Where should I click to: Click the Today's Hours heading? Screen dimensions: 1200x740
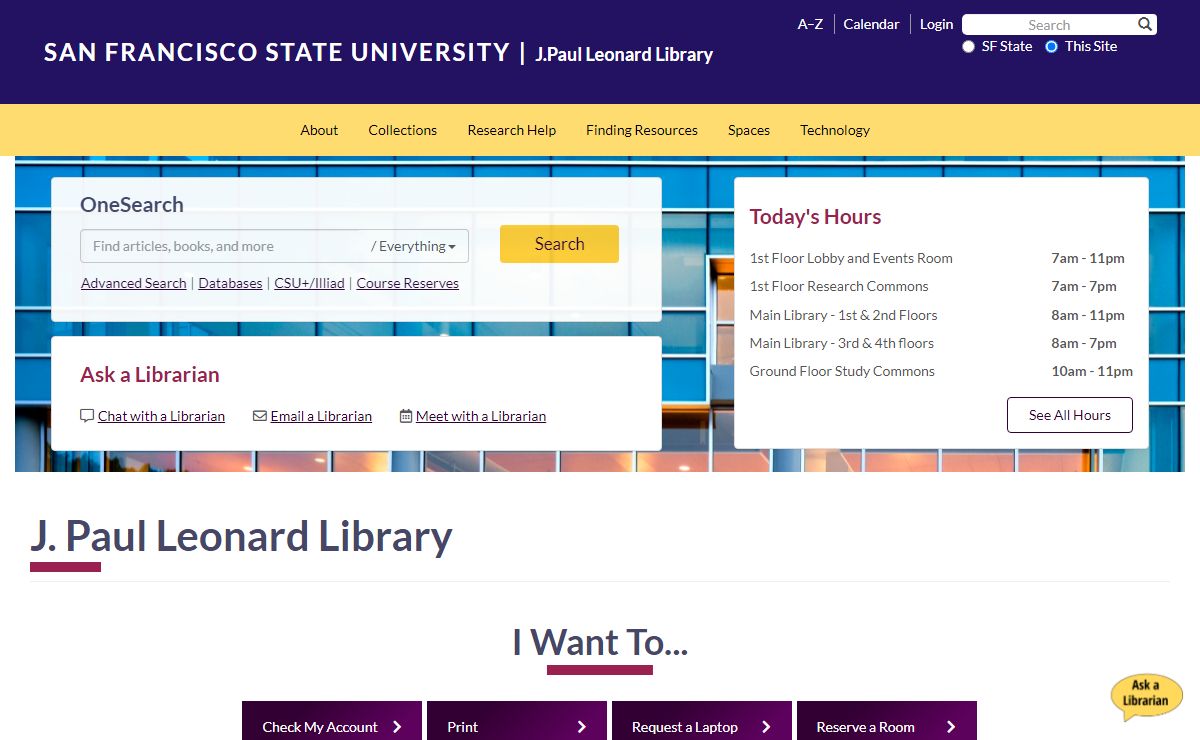815,217
